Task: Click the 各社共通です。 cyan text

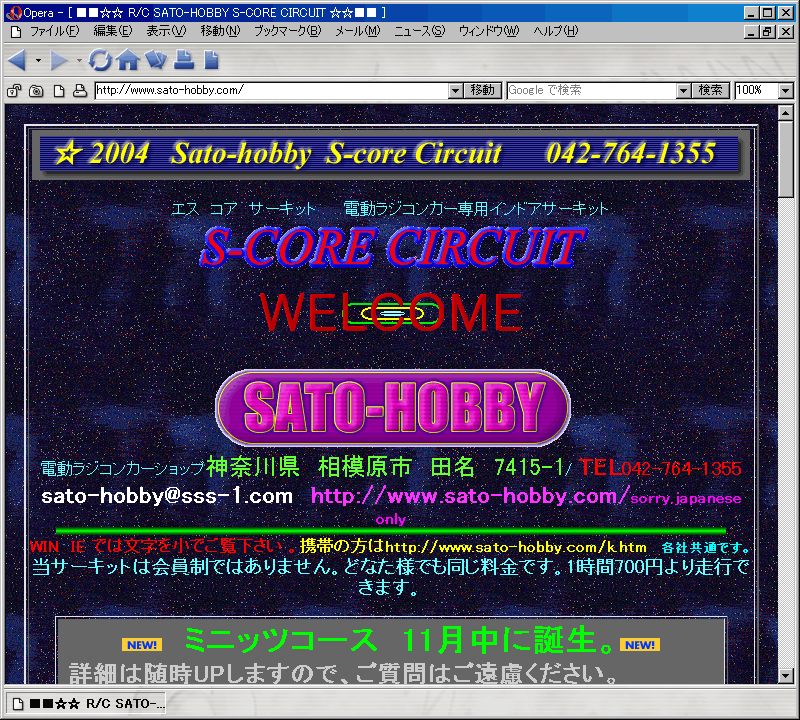Action: pos(706,548)
